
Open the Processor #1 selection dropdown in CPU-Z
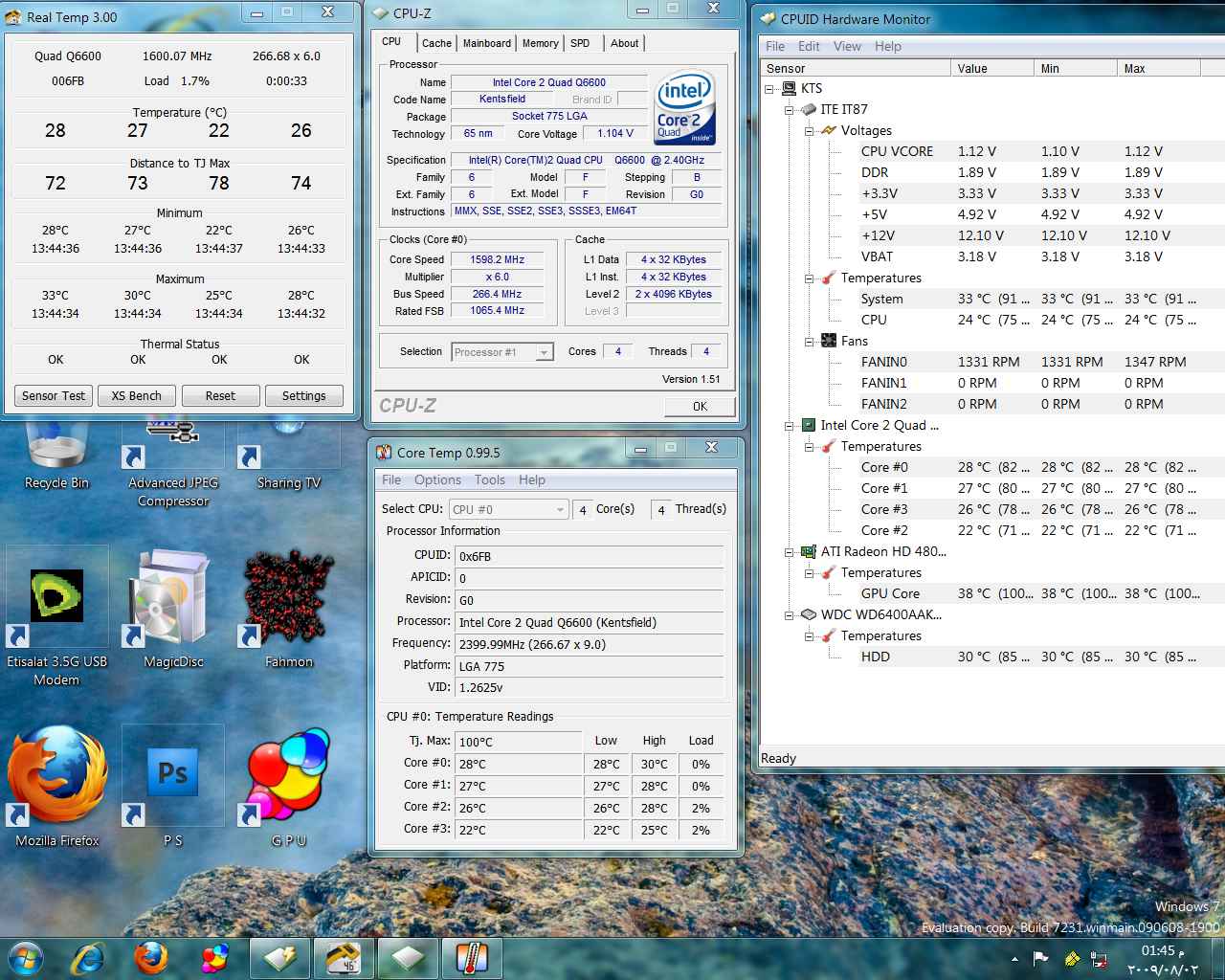pyautogui.click(x=502, y=352)
